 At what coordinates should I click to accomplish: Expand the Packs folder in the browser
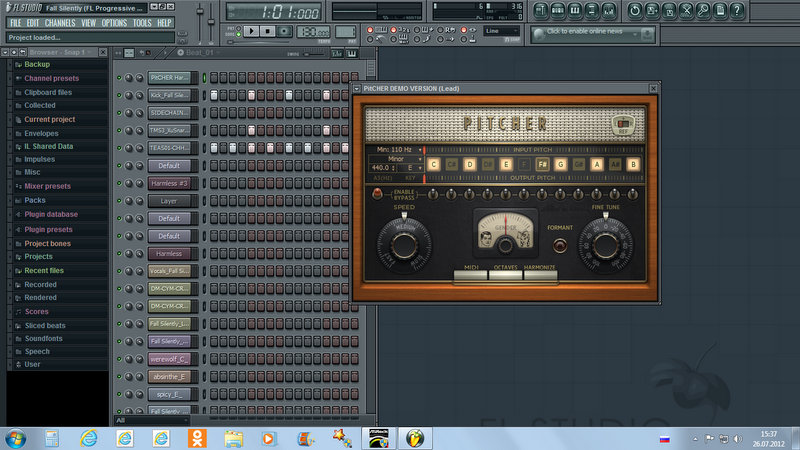[35, 201]
